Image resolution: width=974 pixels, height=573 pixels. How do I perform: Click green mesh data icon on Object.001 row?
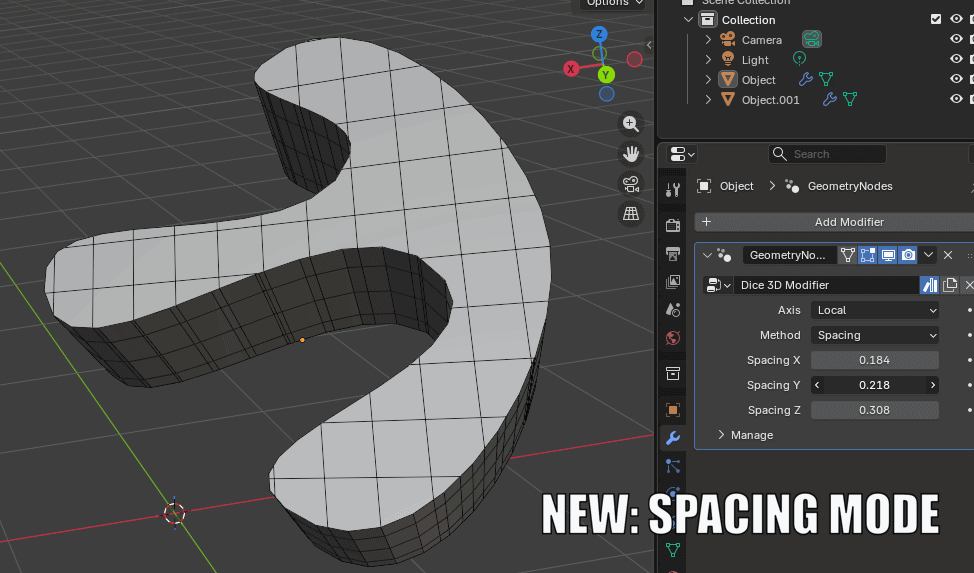click(850, 99)
